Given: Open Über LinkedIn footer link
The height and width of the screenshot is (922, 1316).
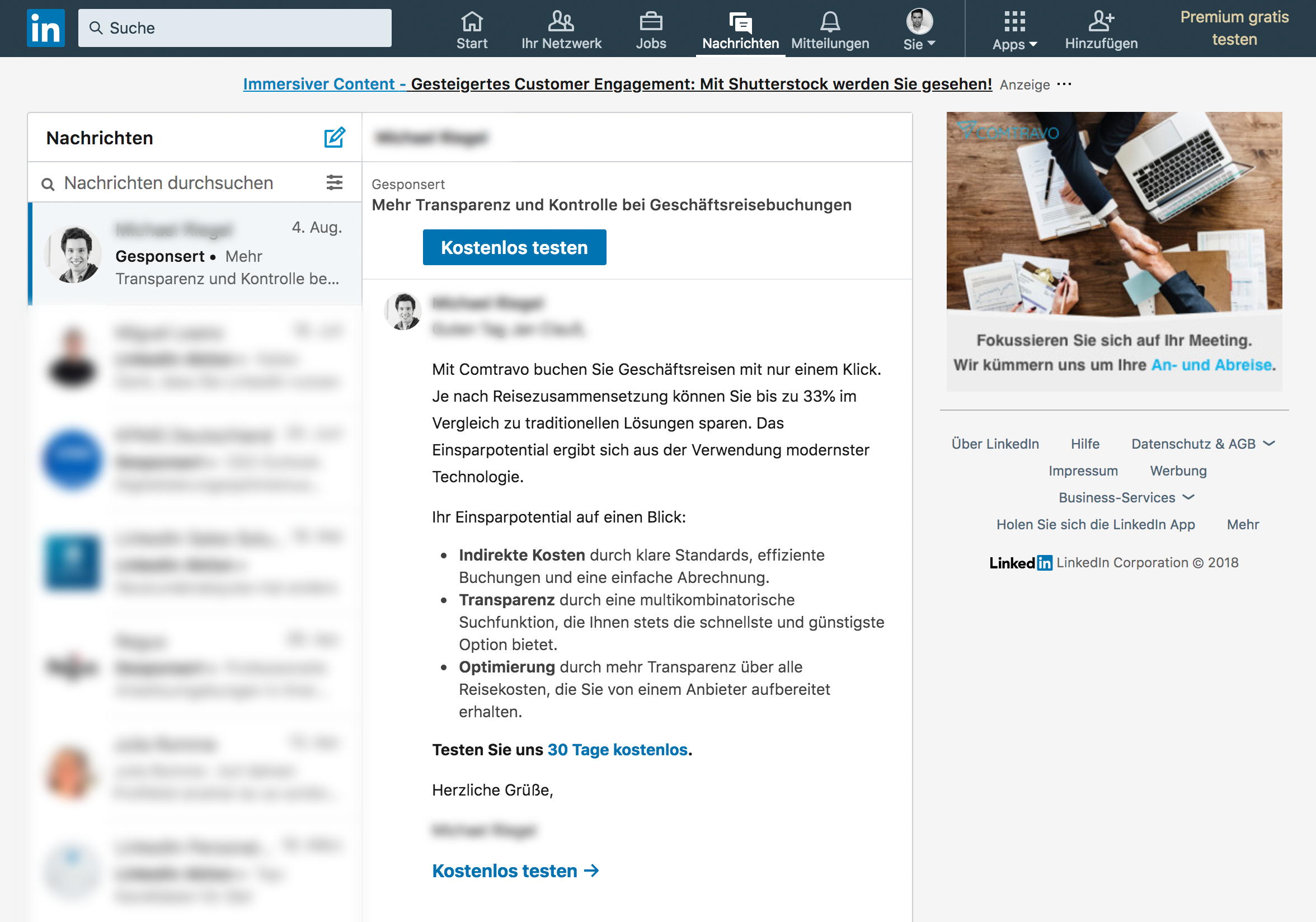Looking at the screenshot, I should [x=995, y=444].
